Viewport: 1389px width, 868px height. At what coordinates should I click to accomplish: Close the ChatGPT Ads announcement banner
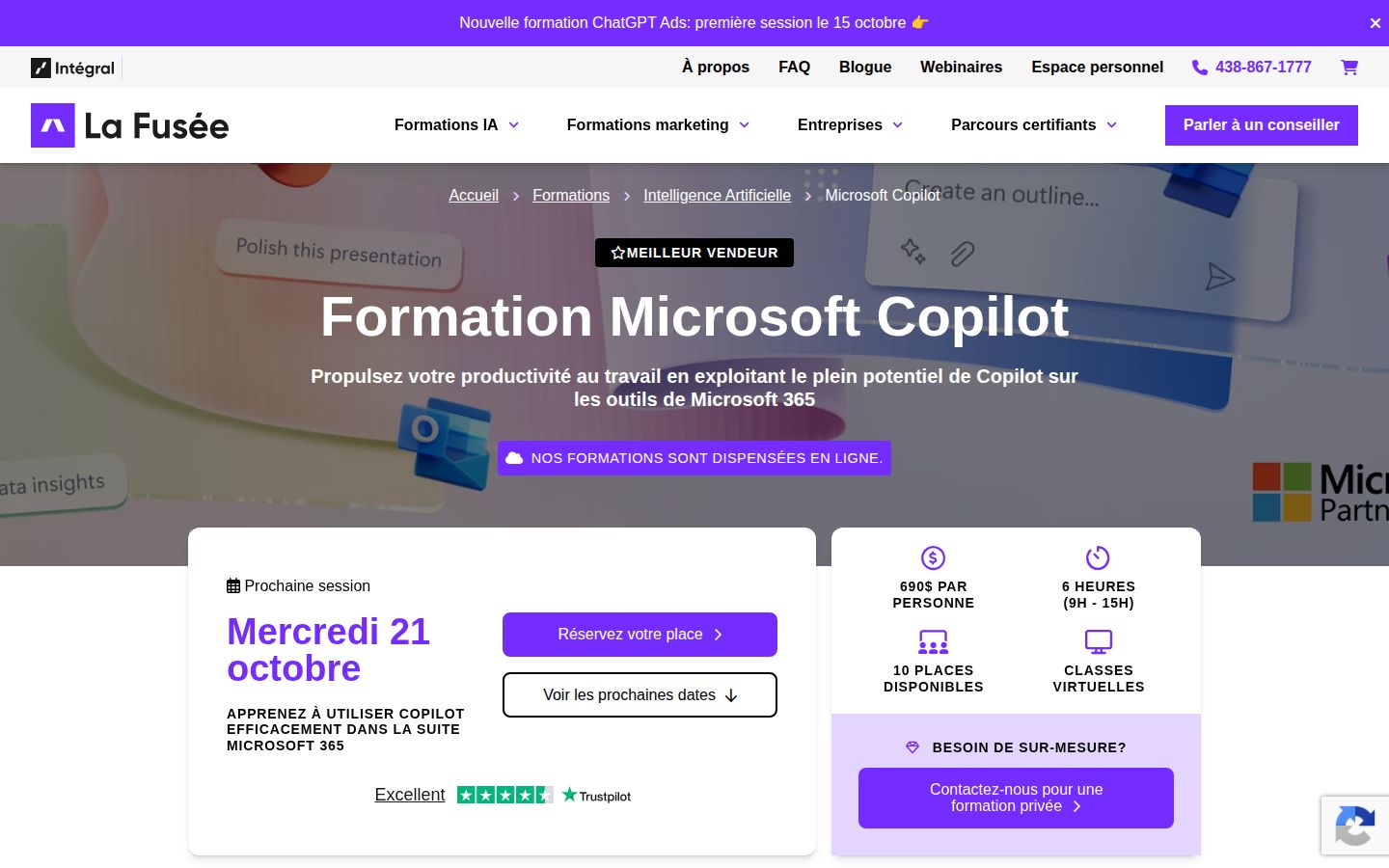[1375, 23]
